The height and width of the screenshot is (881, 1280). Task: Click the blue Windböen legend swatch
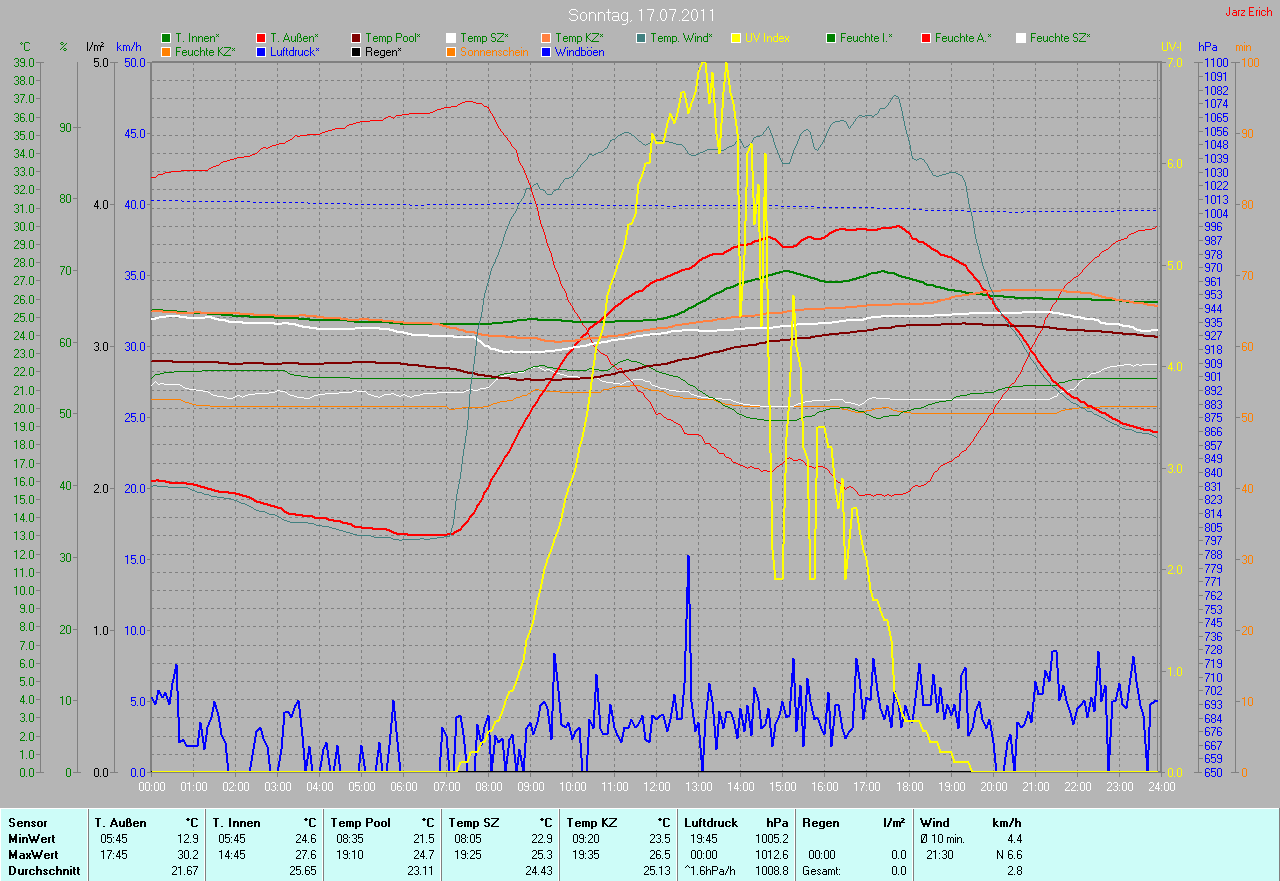click(545, 51)
